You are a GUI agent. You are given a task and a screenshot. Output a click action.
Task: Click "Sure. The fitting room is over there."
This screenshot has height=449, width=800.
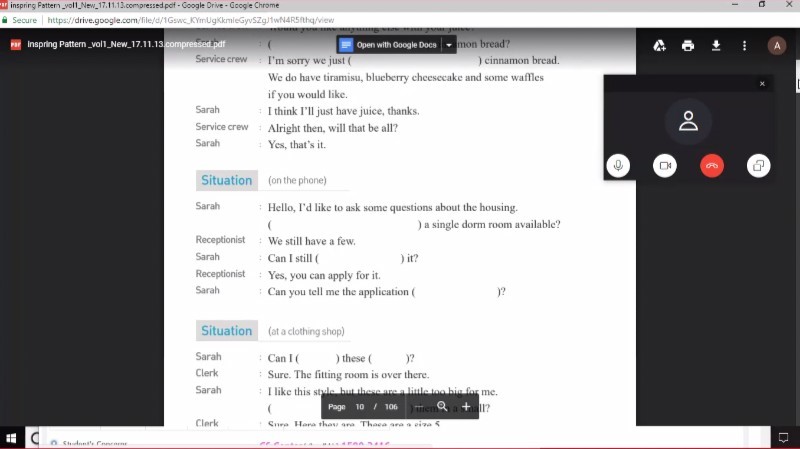pos(348,375)
